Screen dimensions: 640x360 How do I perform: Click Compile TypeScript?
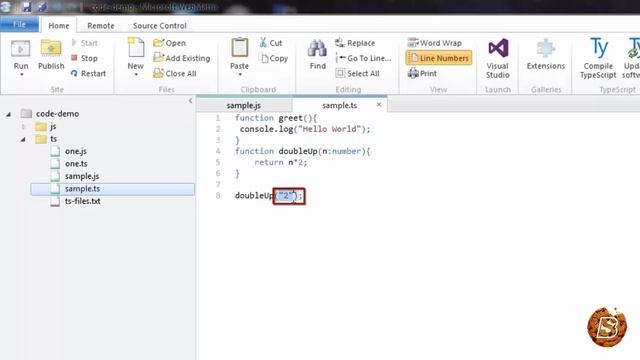[598, 58]
